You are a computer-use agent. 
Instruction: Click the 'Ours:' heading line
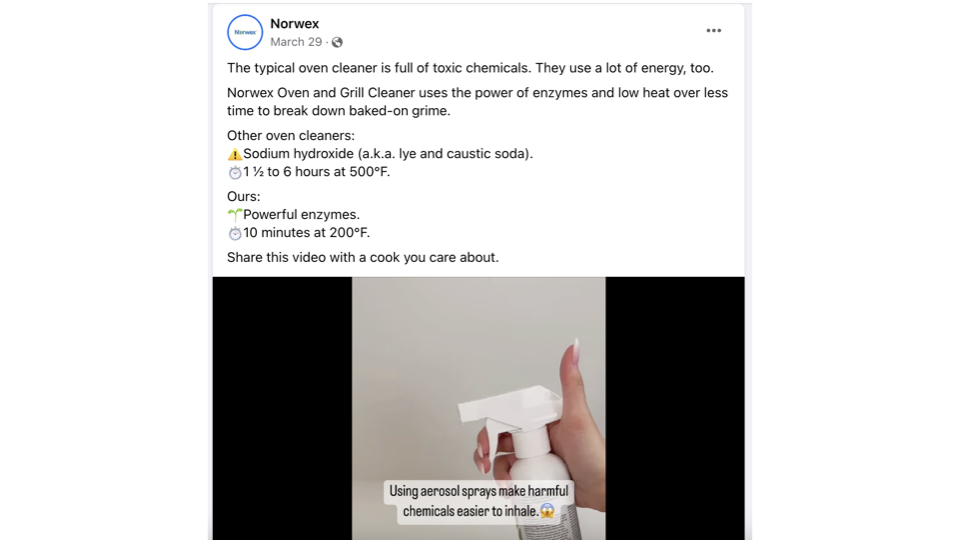pyautogui.click(x=244, y=197)
